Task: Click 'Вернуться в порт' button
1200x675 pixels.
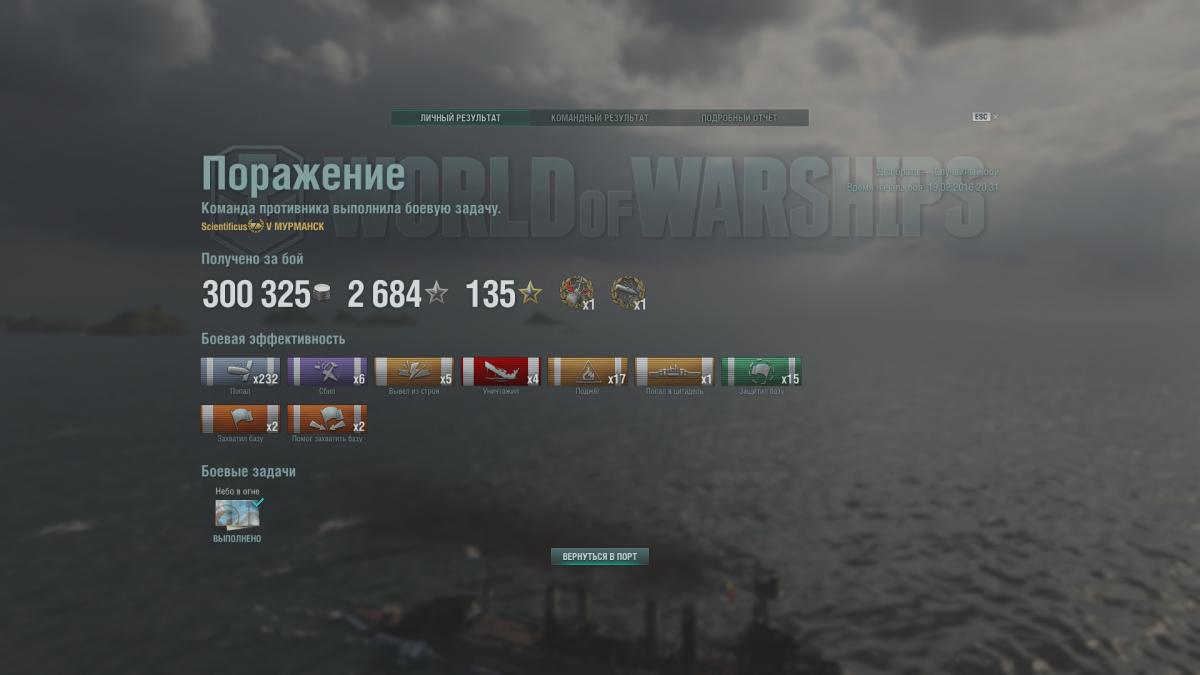Action: (600, 556)
